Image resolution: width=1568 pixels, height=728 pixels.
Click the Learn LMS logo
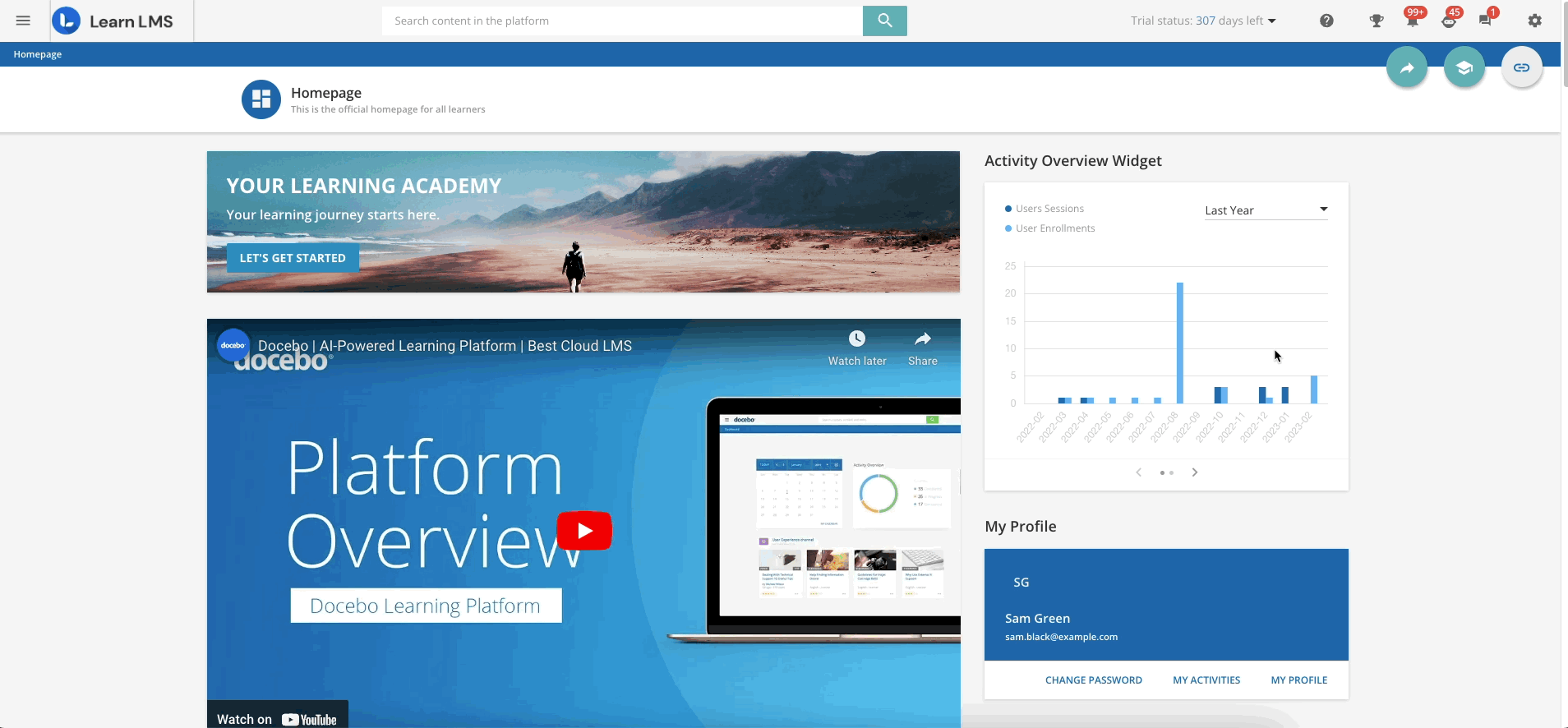[113, 21]
